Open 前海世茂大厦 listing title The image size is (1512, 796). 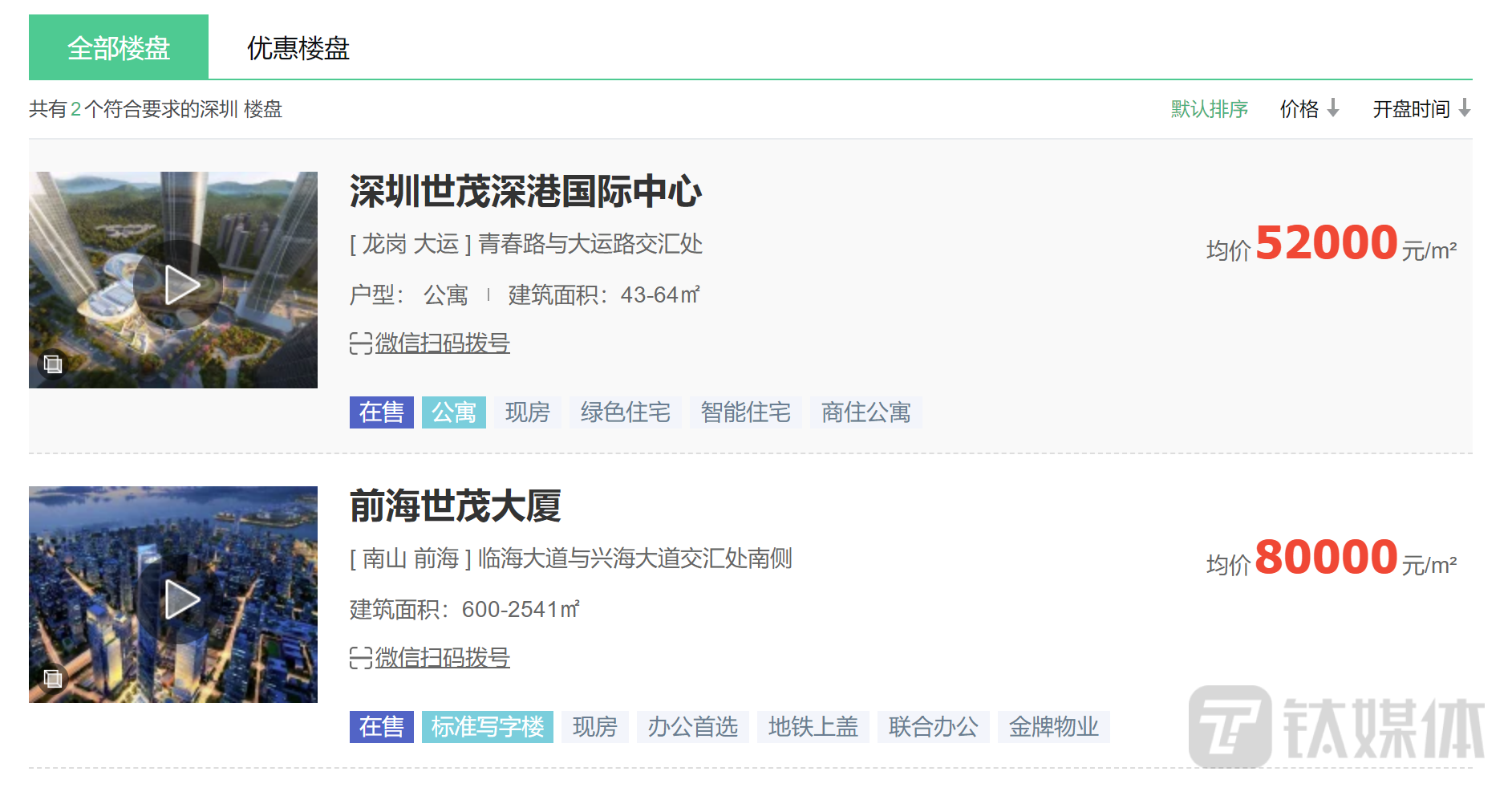tap(455, 506)
